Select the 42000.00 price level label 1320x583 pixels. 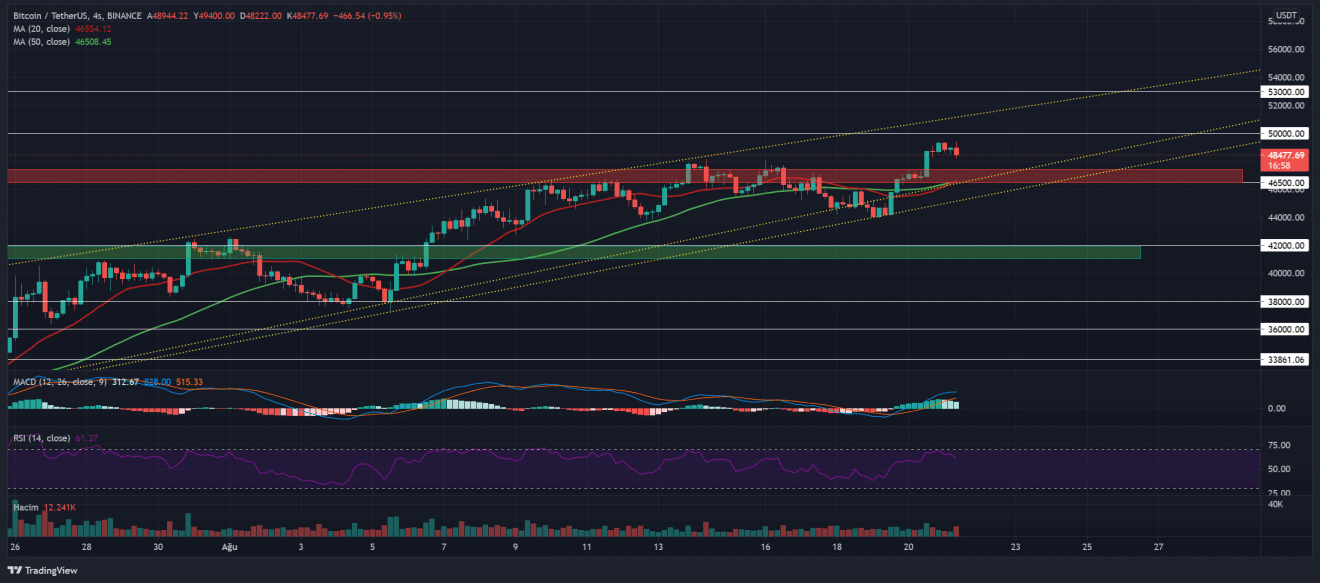(x=1287, y=245)
